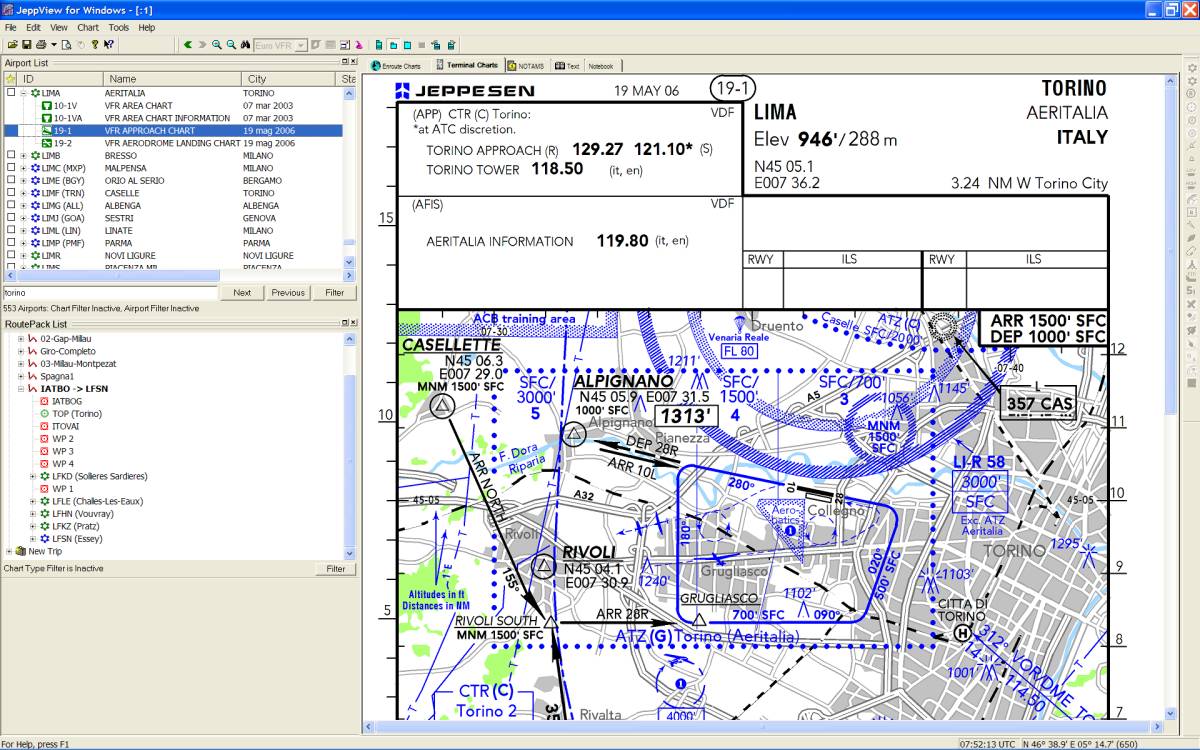Click the Open folder toolbar icon
Screen dimensions: 1200x750
[x=12, y=45]
